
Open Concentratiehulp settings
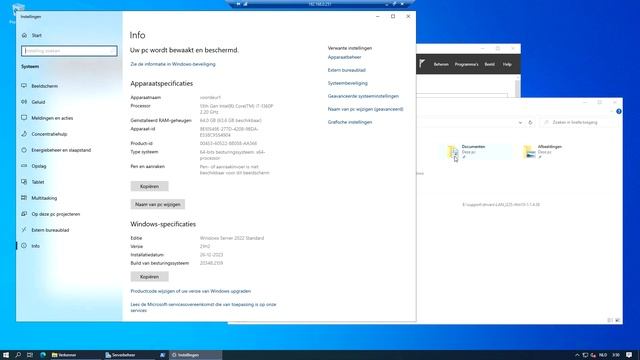click(49, 134)
